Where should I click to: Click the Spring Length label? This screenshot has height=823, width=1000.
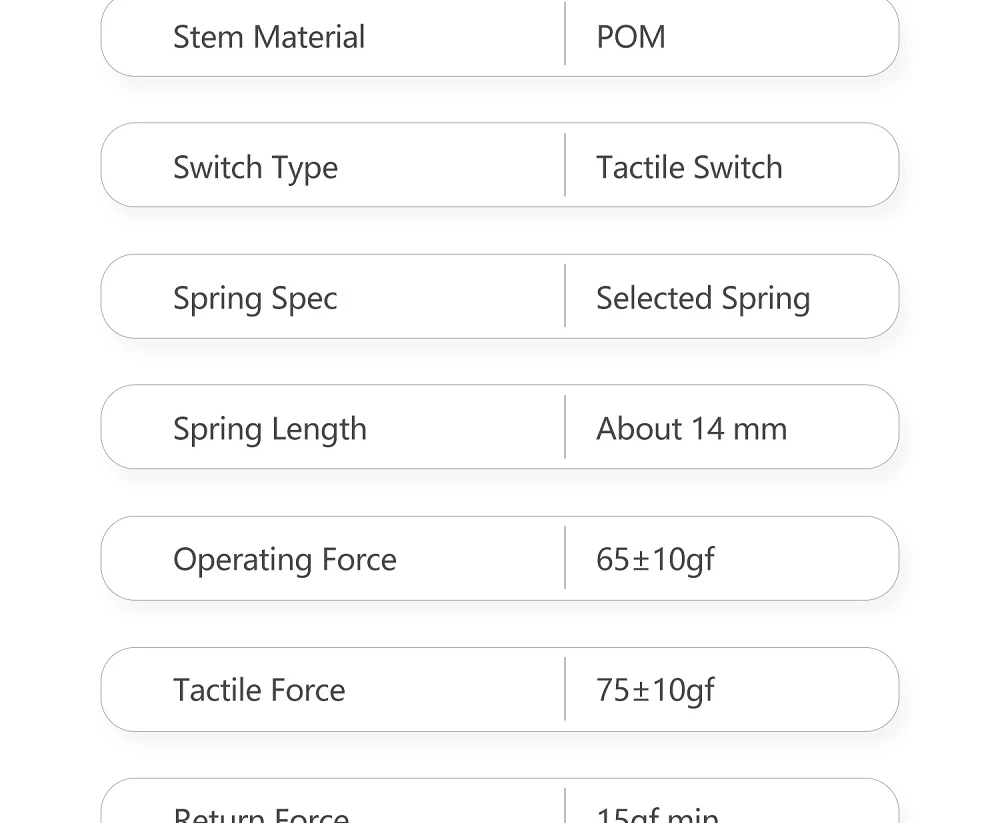pos(270,429)
